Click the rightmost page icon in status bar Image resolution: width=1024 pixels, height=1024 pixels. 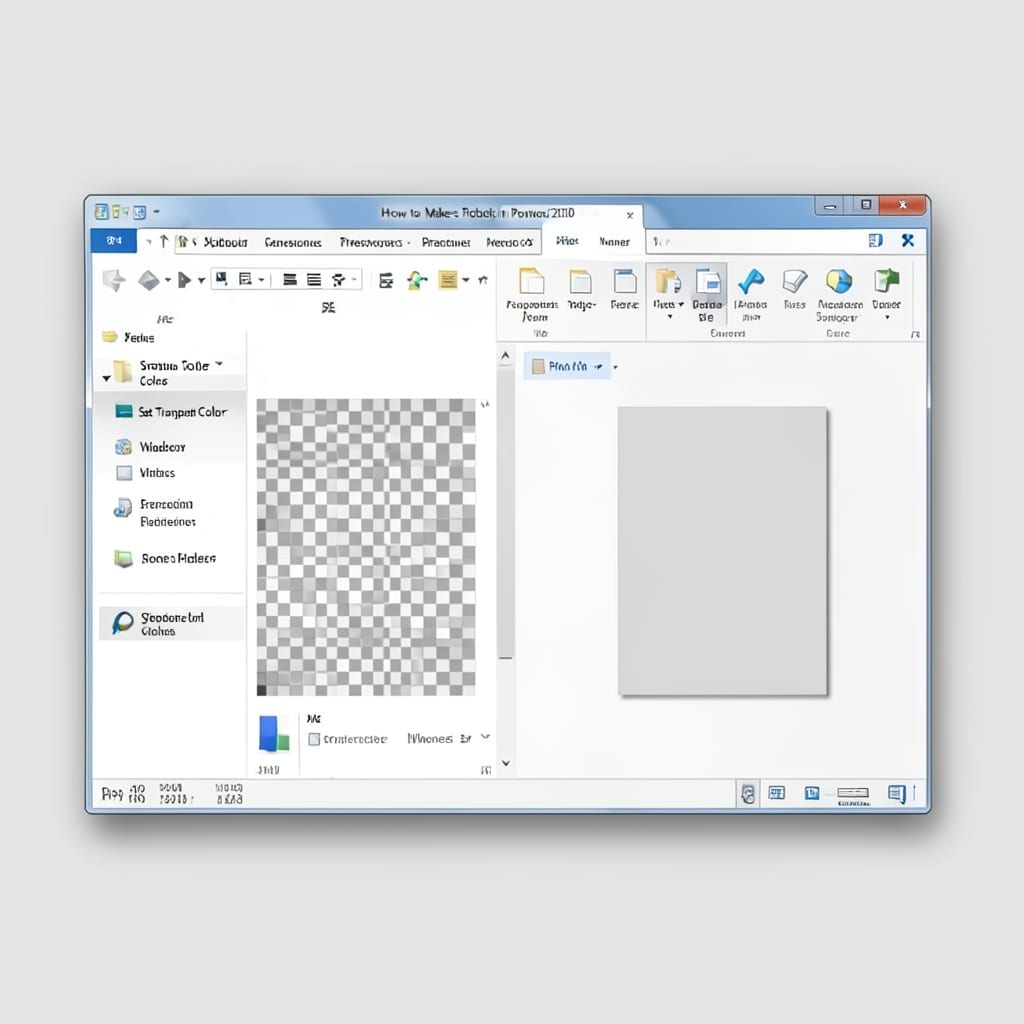[x=897, y=793]
